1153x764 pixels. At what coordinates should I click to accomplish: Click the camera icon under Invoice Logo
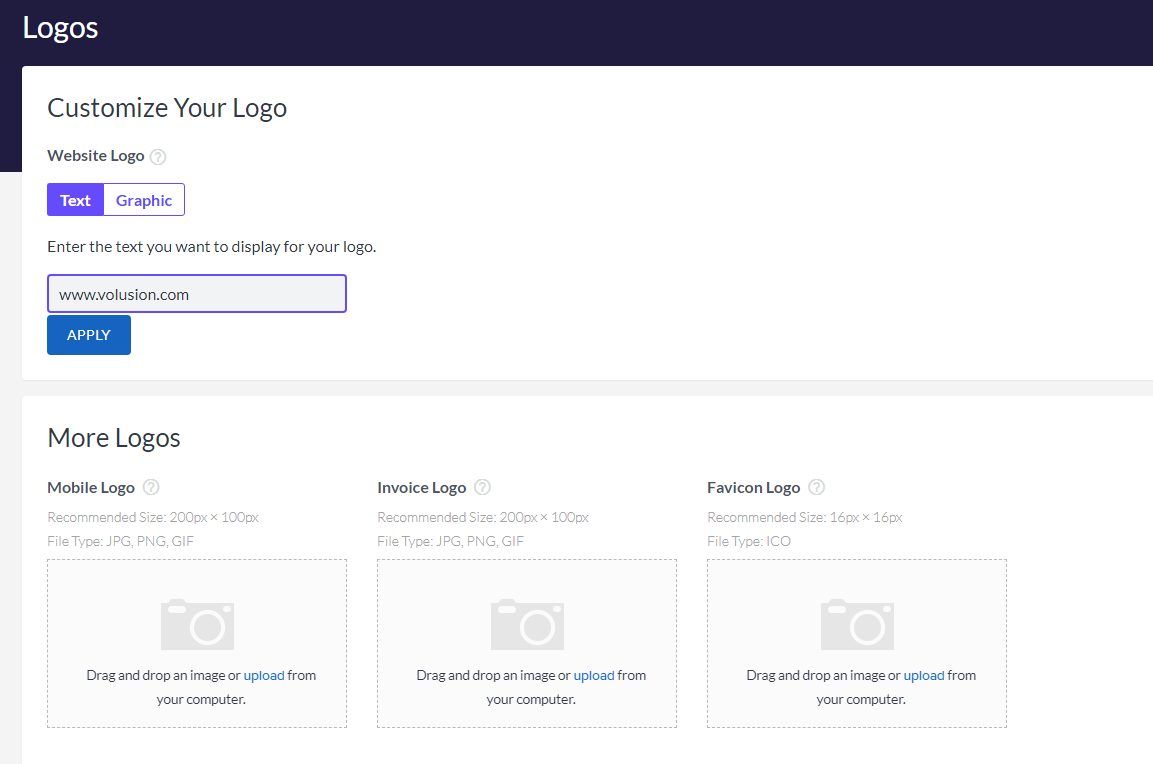click(527, 625)
